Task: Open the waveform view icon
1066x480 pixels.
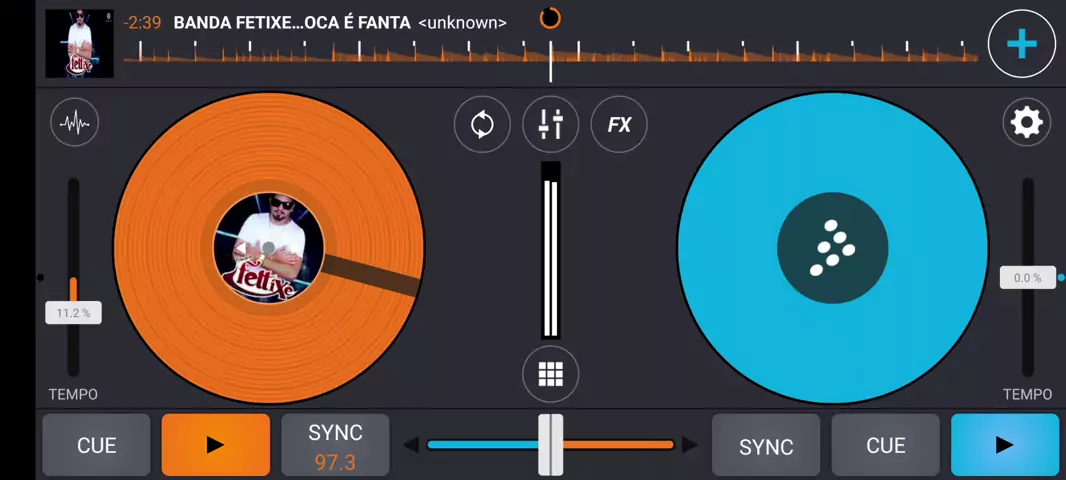Action: pos(75,123)
